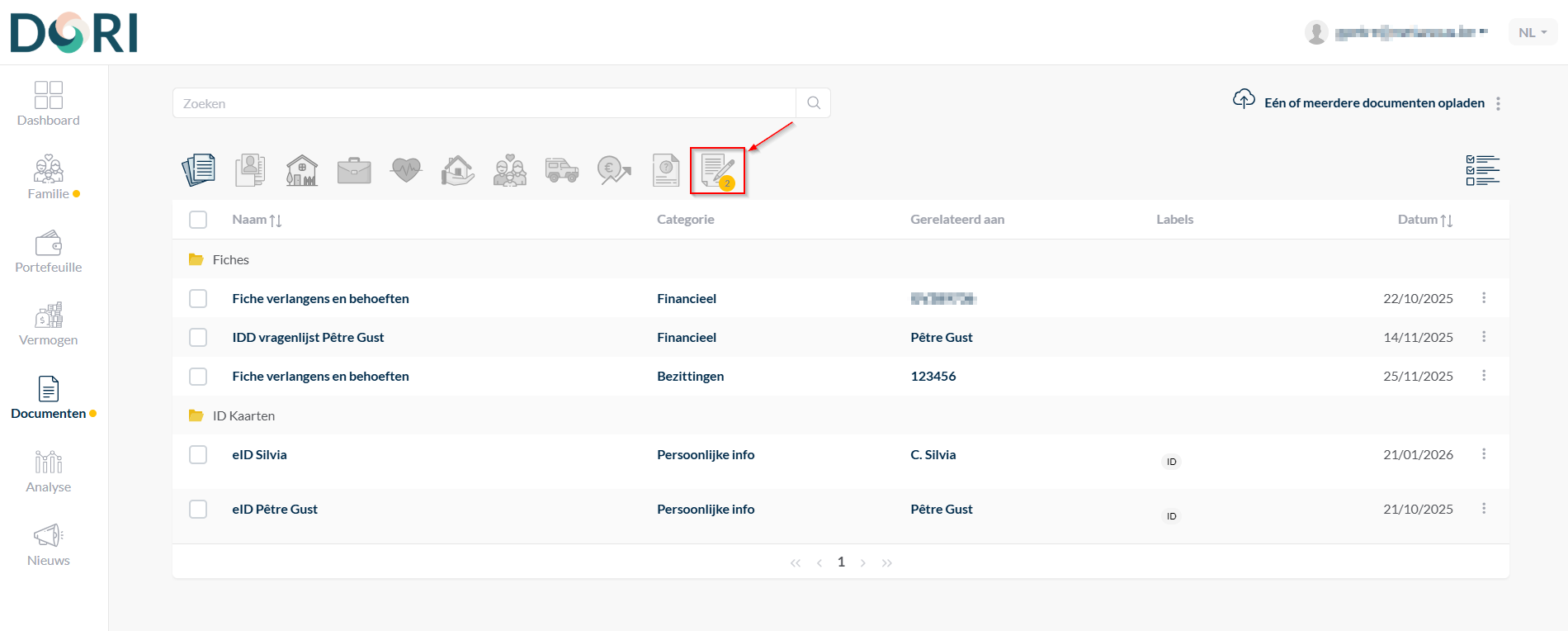This screenshot has height=631, width=1568.
Task: Click the search magnifier button
Action: (x=813, y=103)
